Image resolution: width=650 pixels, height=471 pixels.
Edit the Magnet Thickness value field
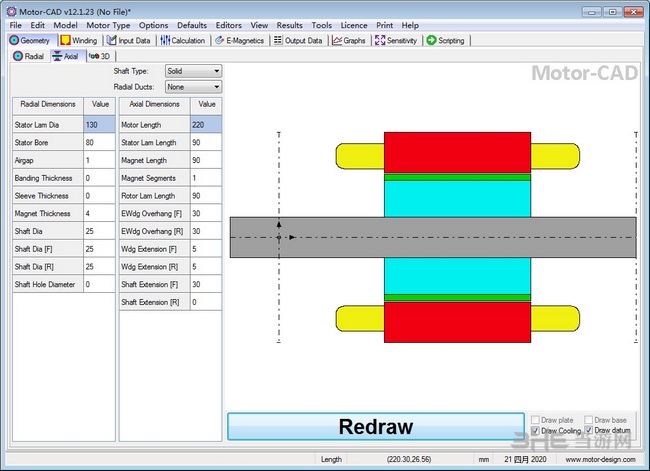pos(99,213)
